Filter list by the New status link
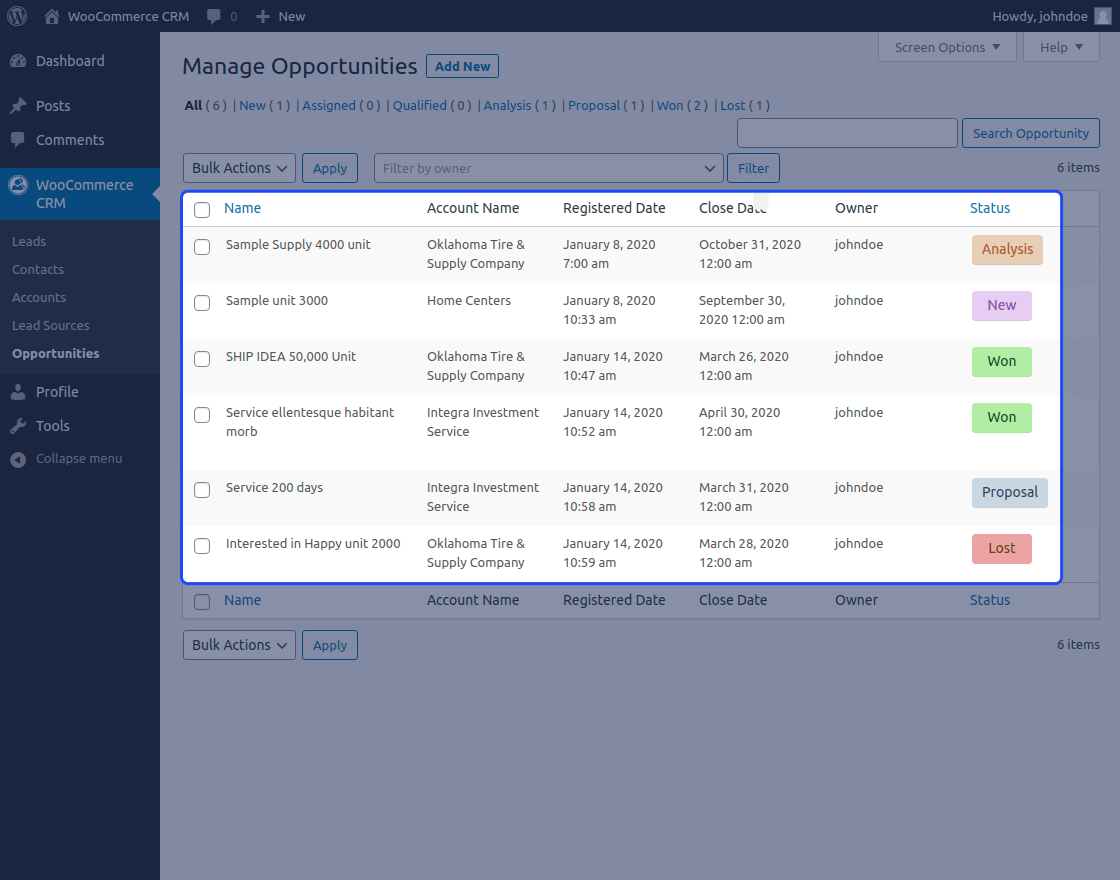The image size is (1120, 880). click(x=252, y=106)
